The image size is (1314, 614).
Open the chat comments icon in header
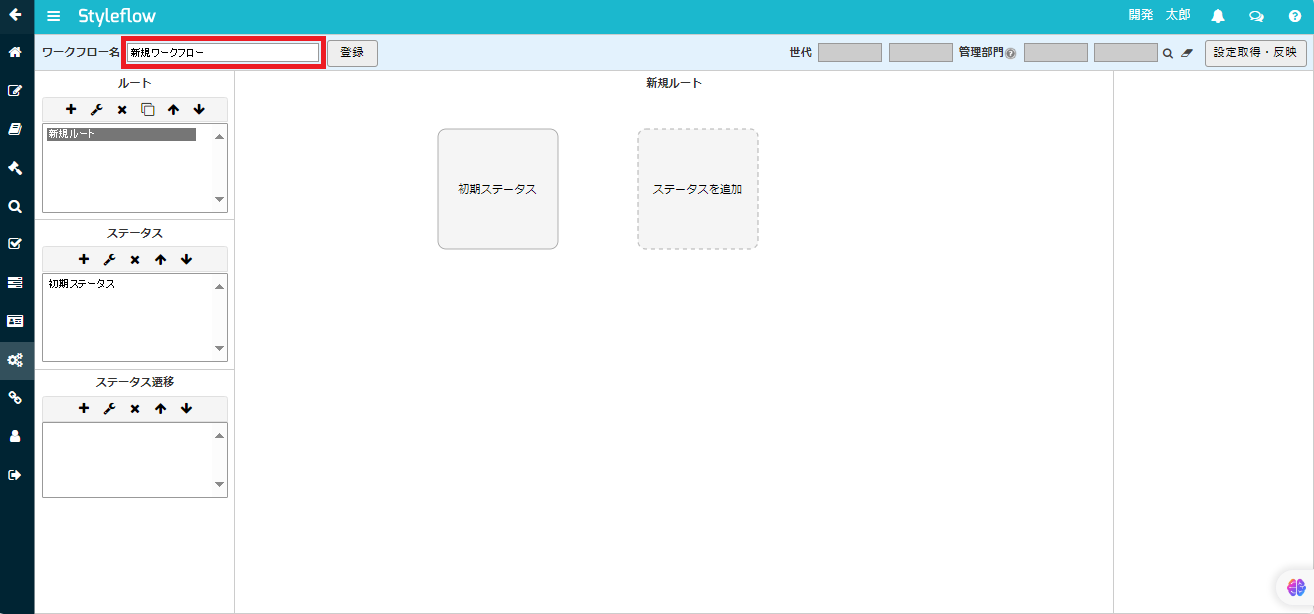point(1256,16)
